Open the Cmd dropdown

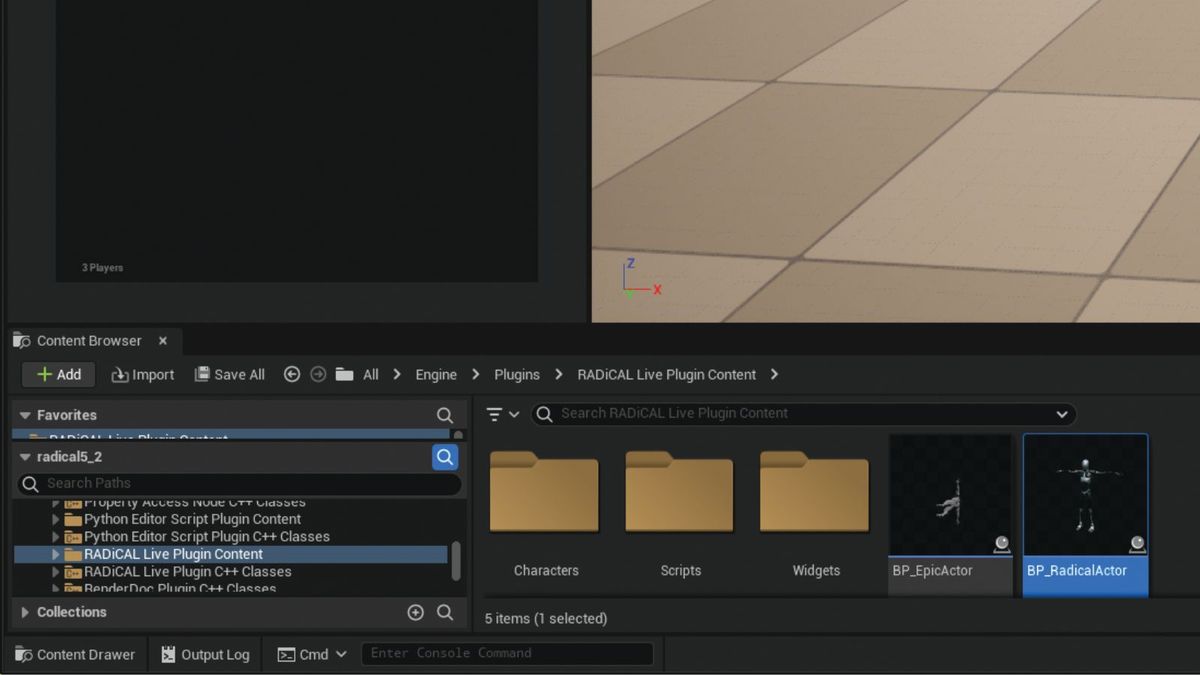point(313,654)
